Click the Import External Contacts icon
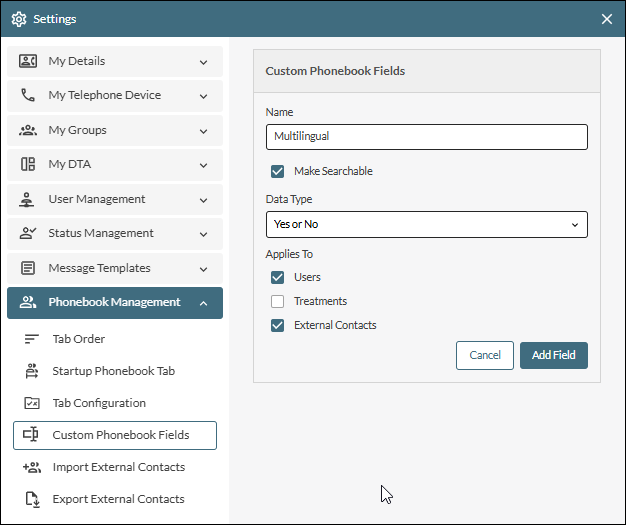This screenshot has height=525, width=626. 31,467
